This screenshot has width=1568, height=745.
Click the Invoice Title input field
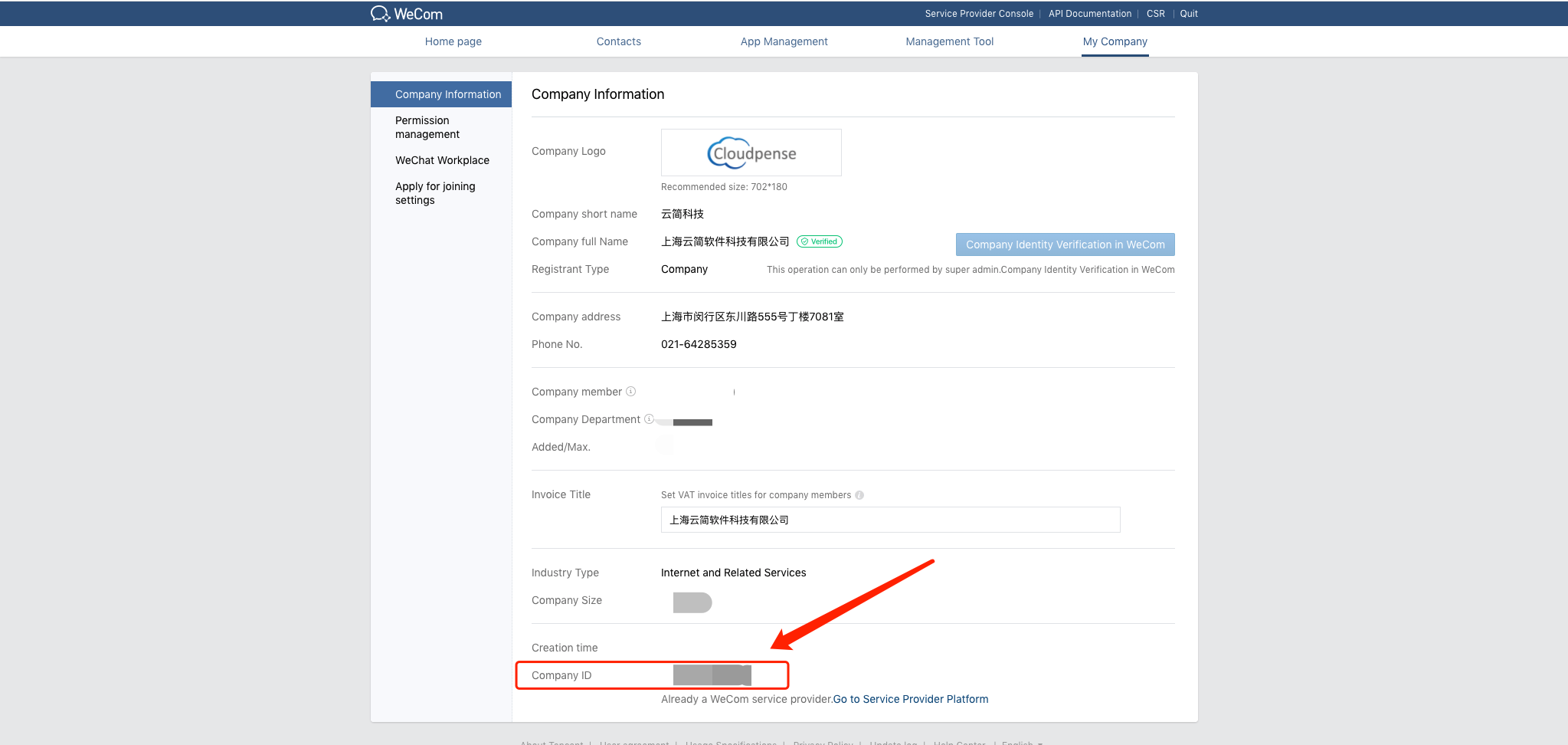coord(891,520)
